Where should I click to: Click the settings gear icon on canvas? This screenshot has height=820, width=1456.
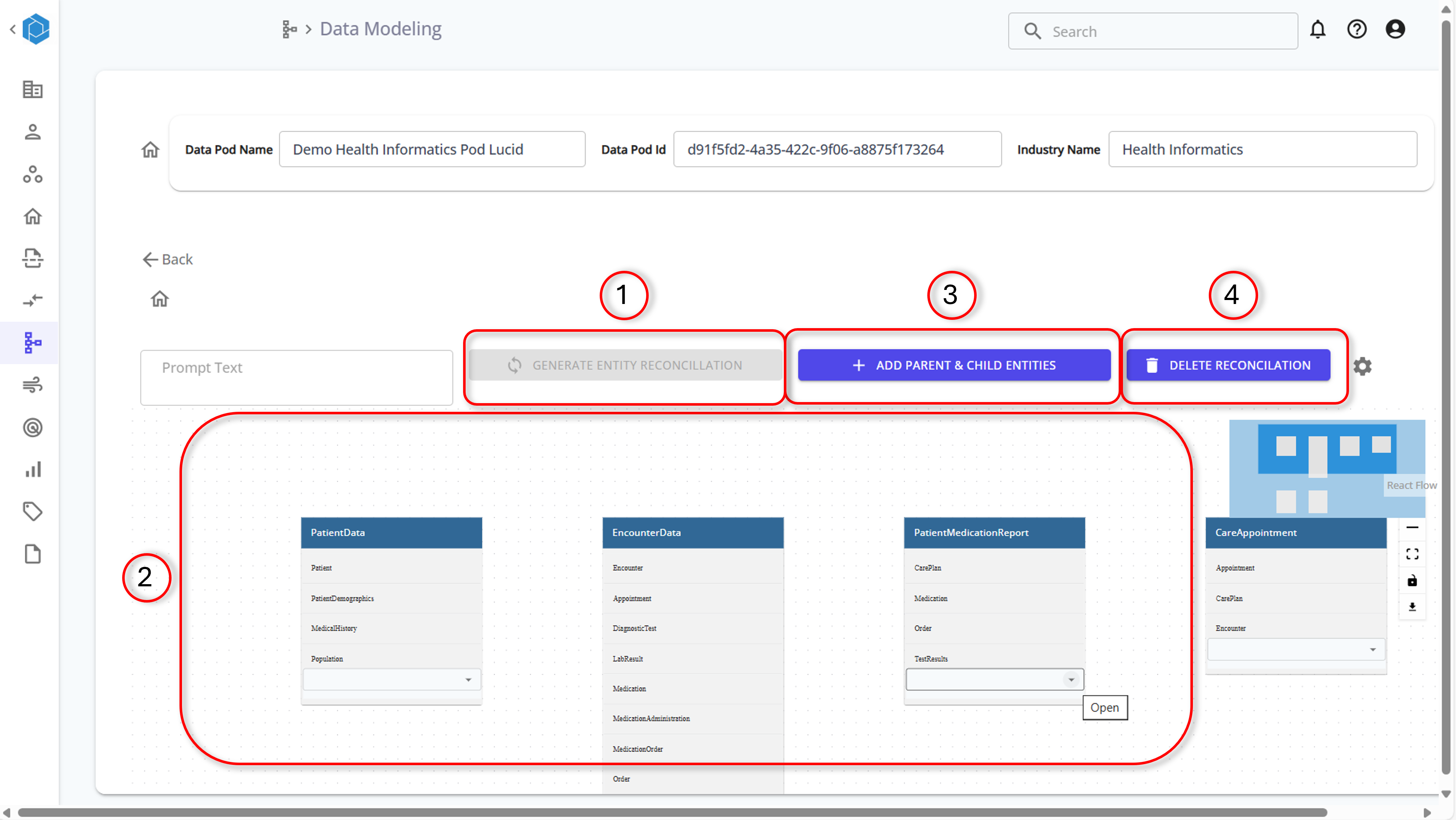click(1362, 366)
